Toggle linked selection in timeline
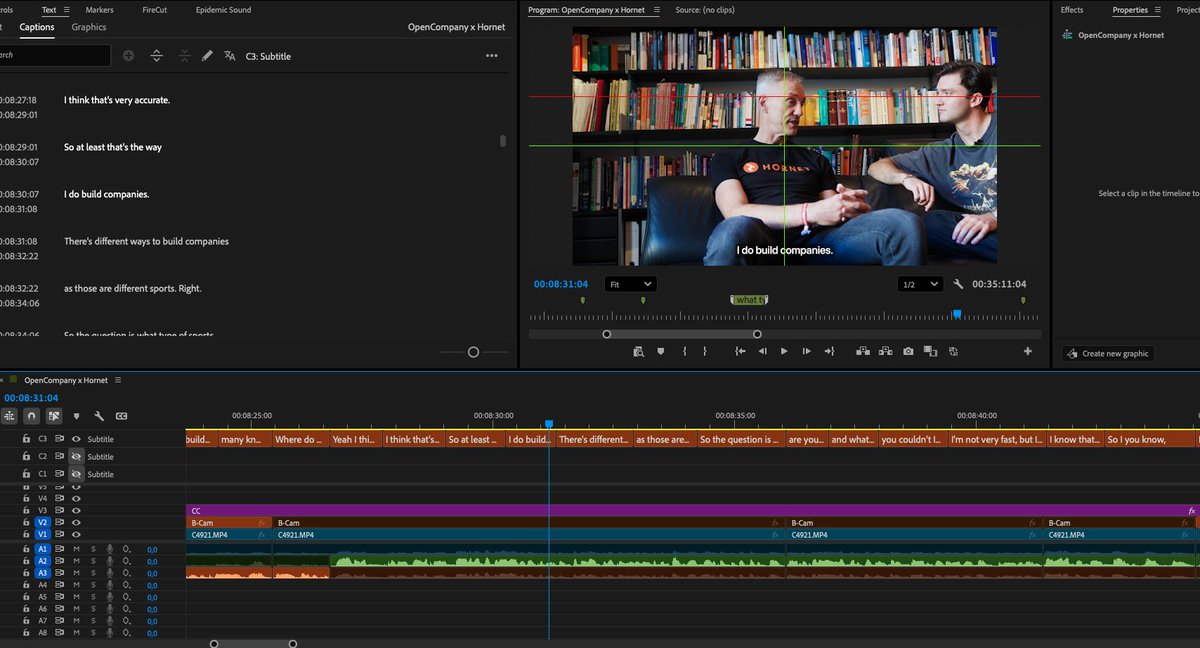1200x648 pixels. [53, 415]
